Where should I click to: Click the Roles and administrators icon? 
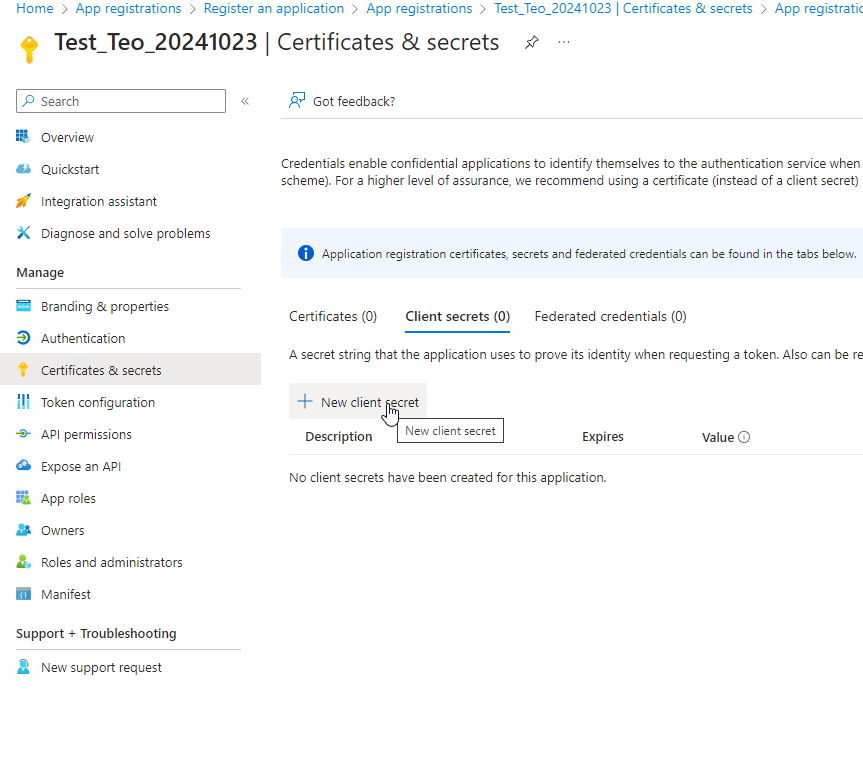[23, 562]
